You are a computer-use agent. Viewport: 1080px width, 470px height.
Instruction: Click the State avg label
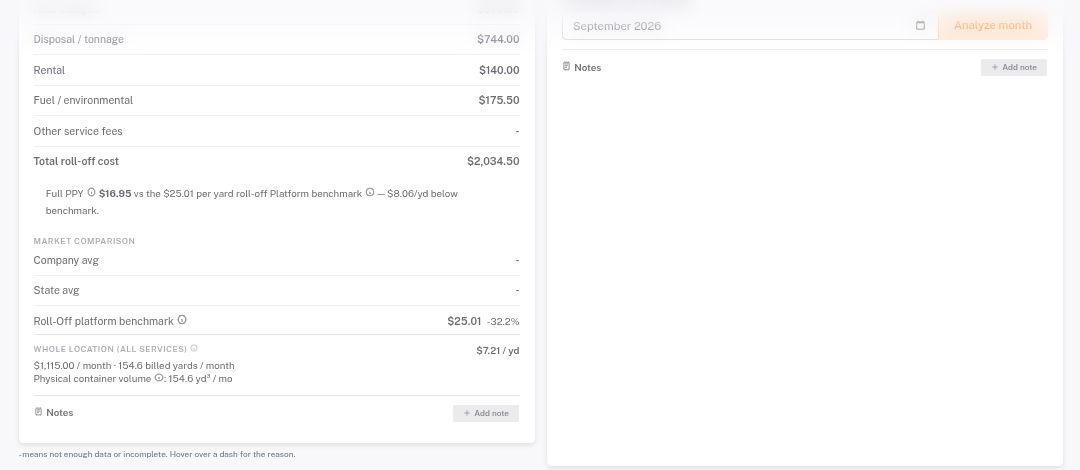click(56, 290)
